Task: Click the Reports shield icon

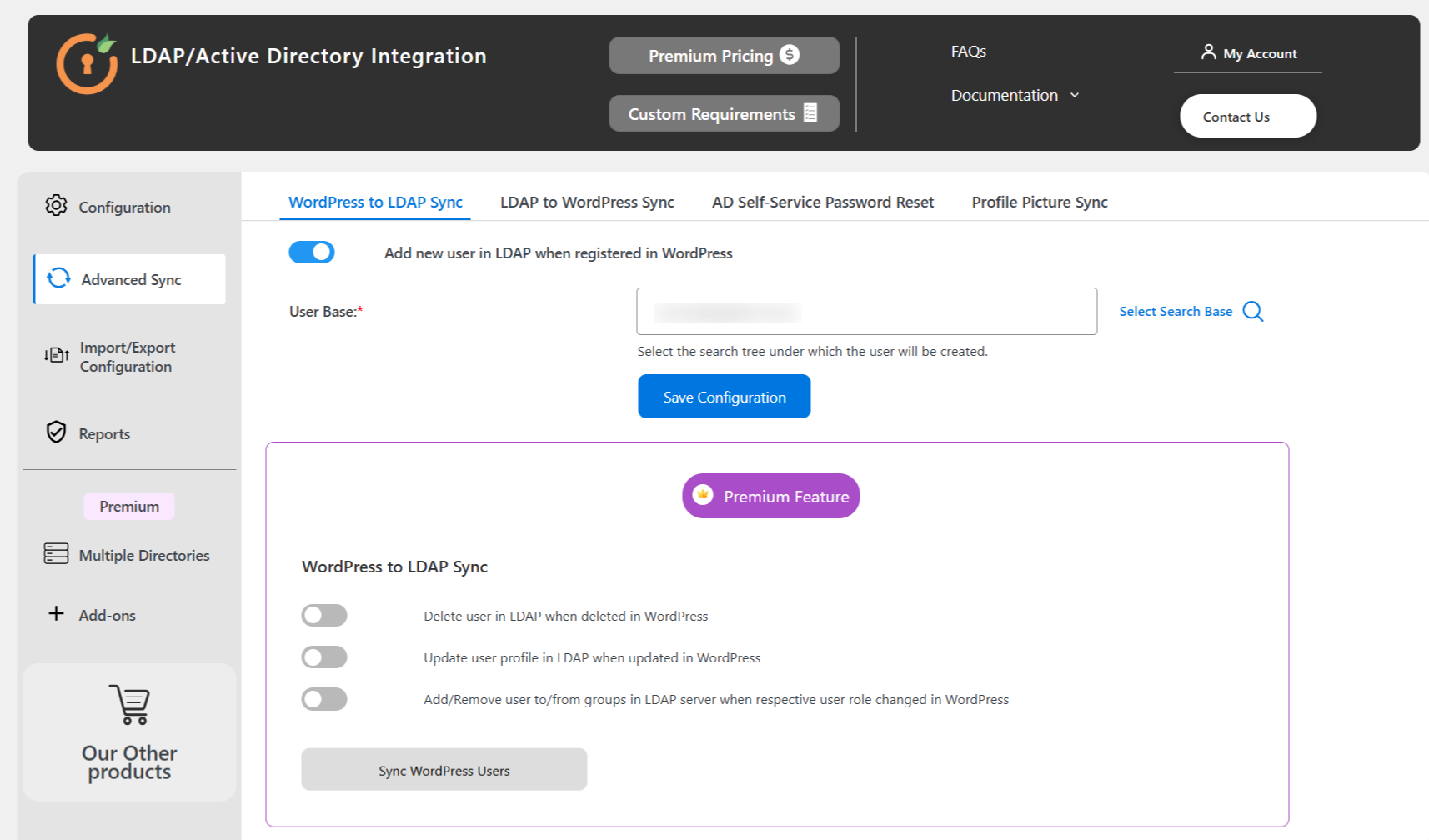Action: click(56, 432)
